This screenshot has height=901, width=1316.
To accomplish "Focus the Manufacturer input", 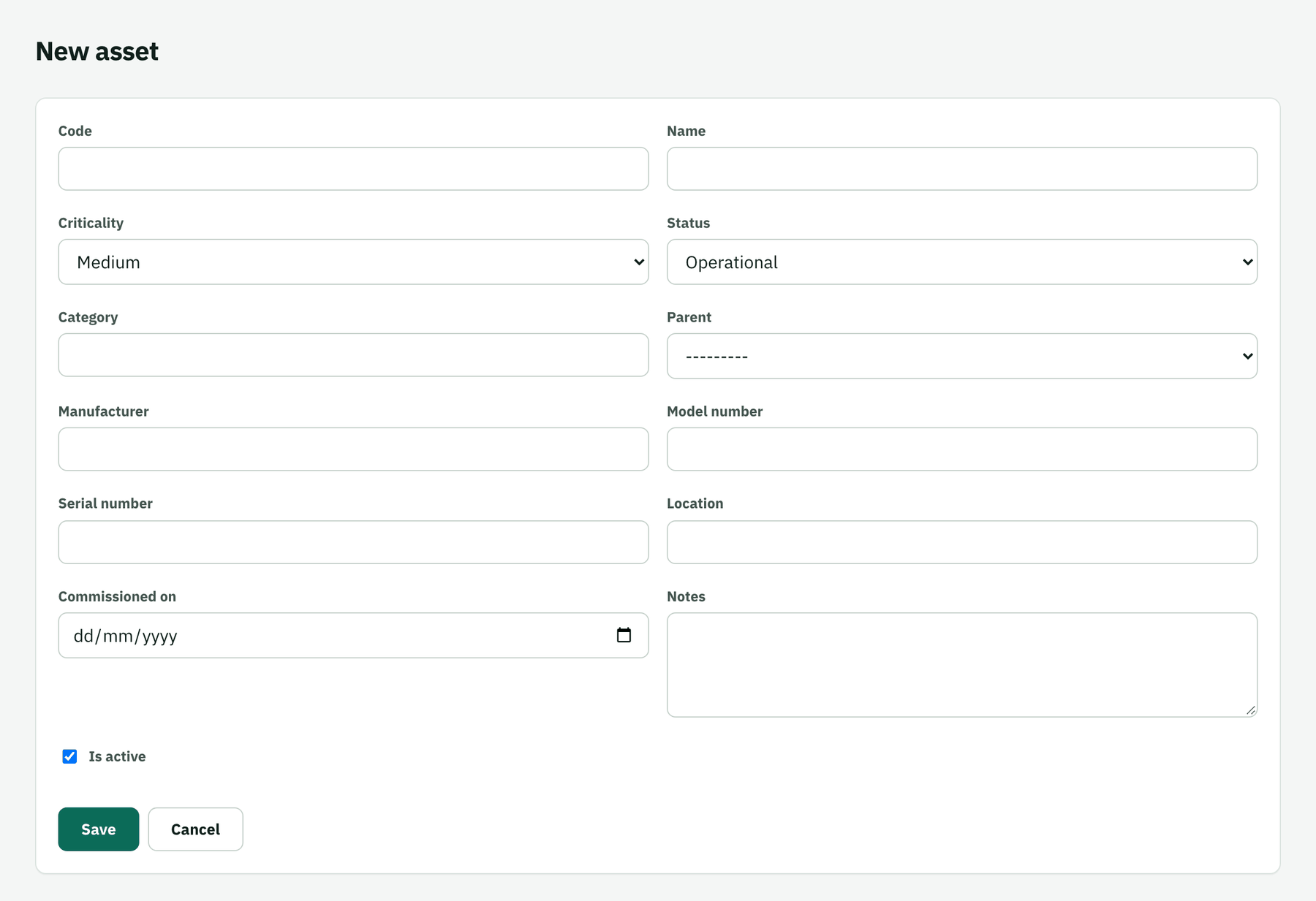I will tap(353, 449).
